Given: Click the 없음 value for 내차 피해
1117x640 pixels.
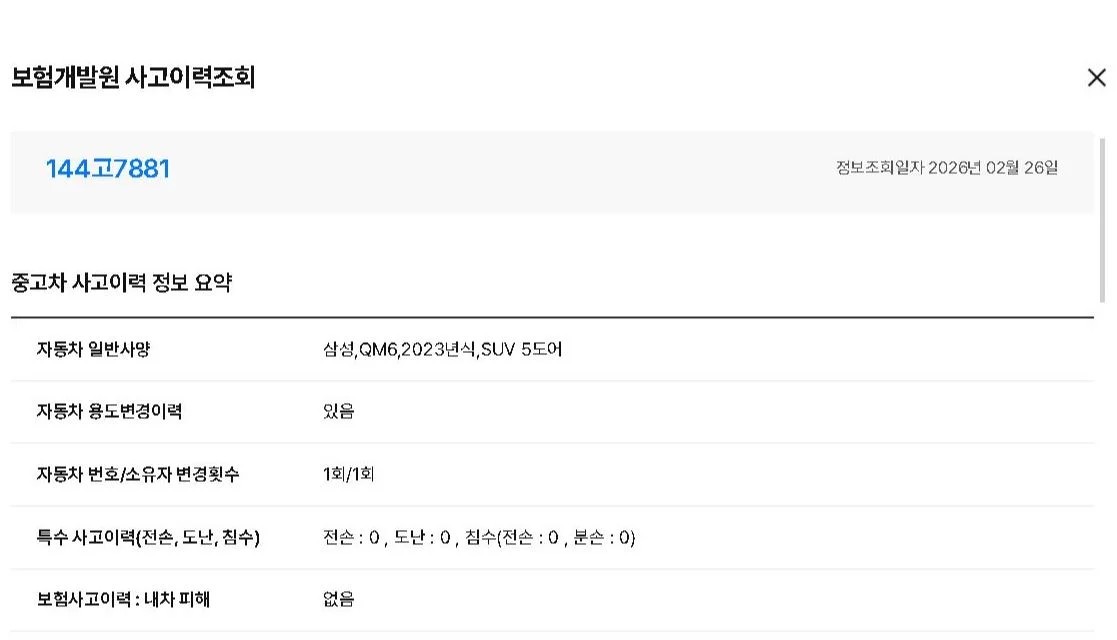Looking at the screenshot, I should [x=338, y=600].
